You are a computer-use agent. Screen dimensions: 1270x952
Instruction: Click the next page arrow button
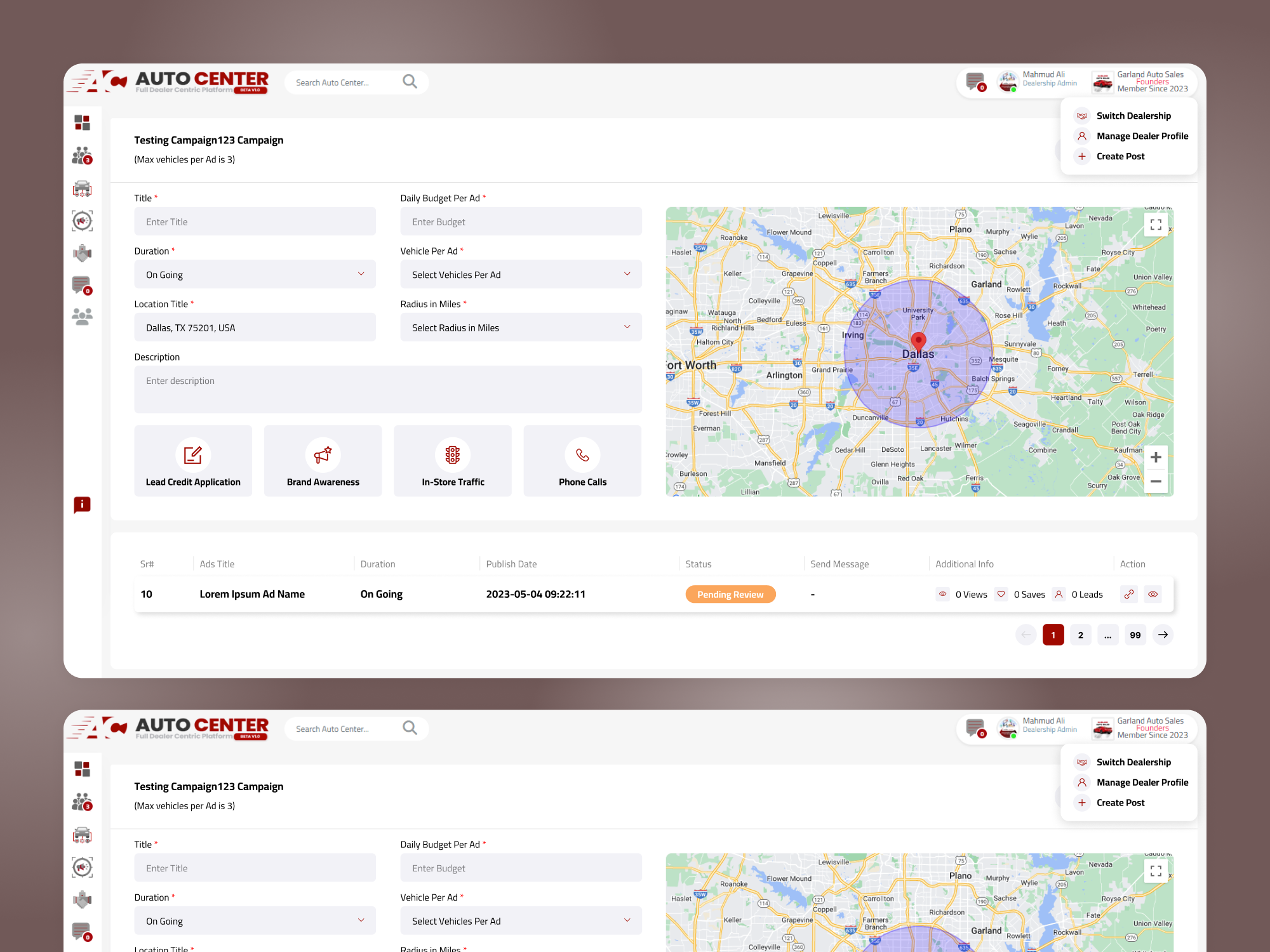[1163, 635]
